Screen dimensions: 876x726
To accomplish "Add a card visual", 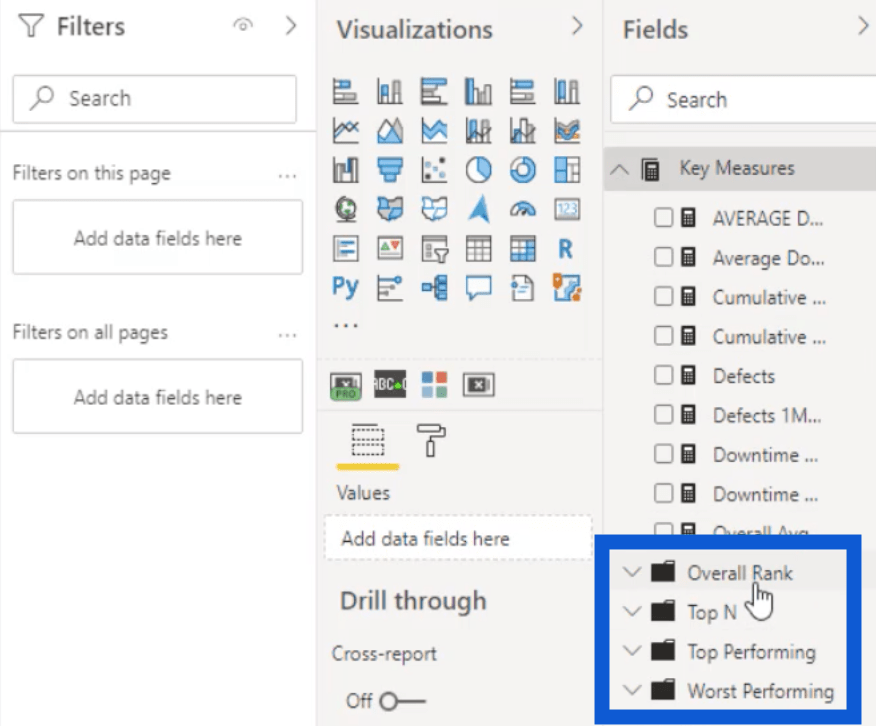I will (566, 209).
